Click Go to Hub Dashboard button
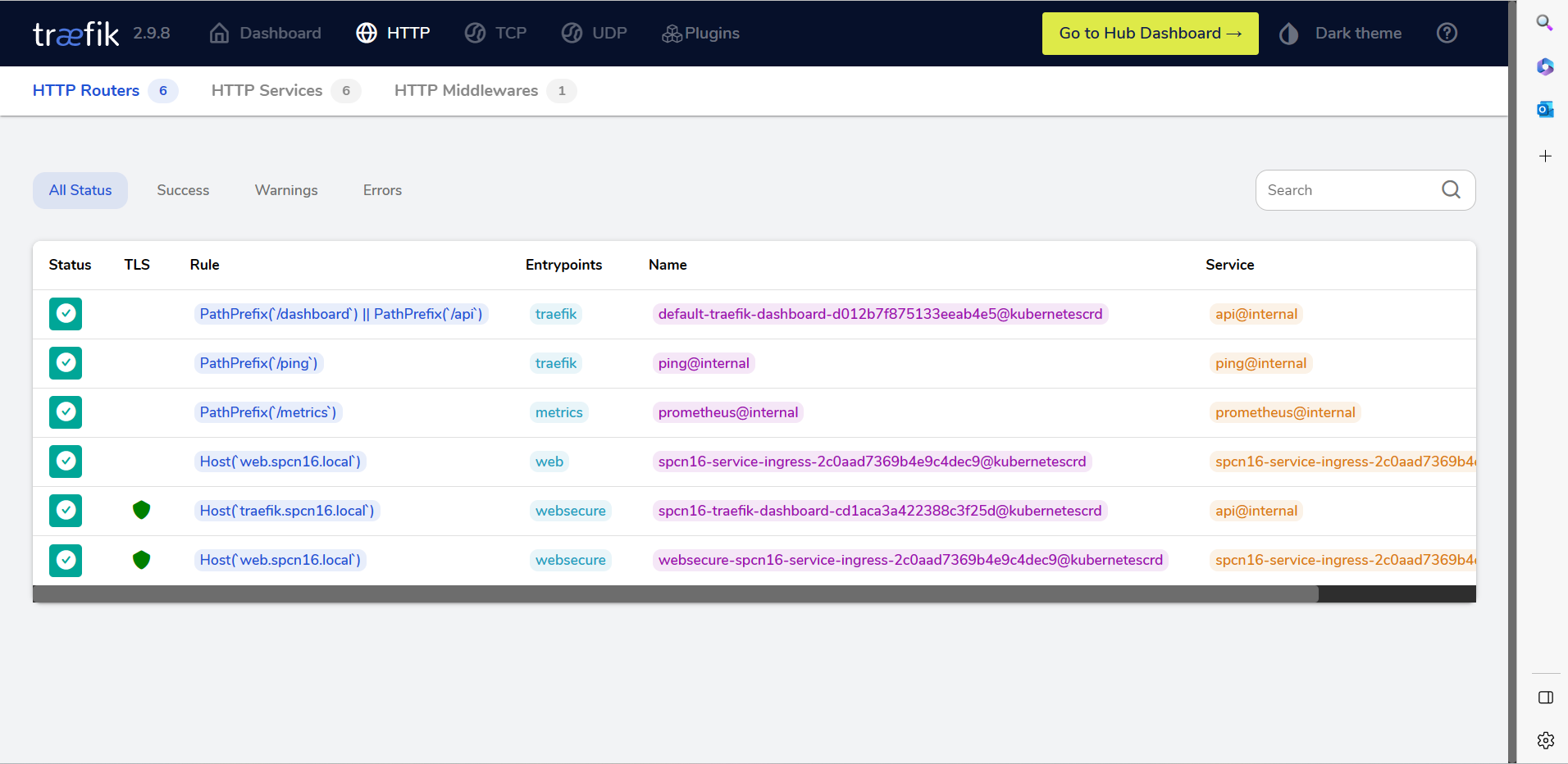Image resolution: width=1568 pixels, height=764 pixels. 1150,34
